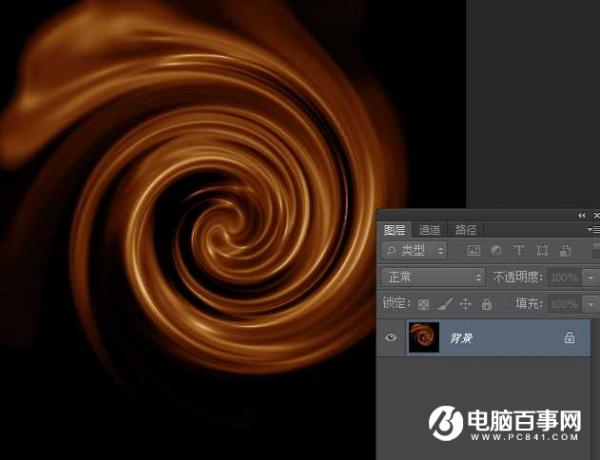
Task: Open the 正常 blend mode dropdown
Action: pos(433,277)
